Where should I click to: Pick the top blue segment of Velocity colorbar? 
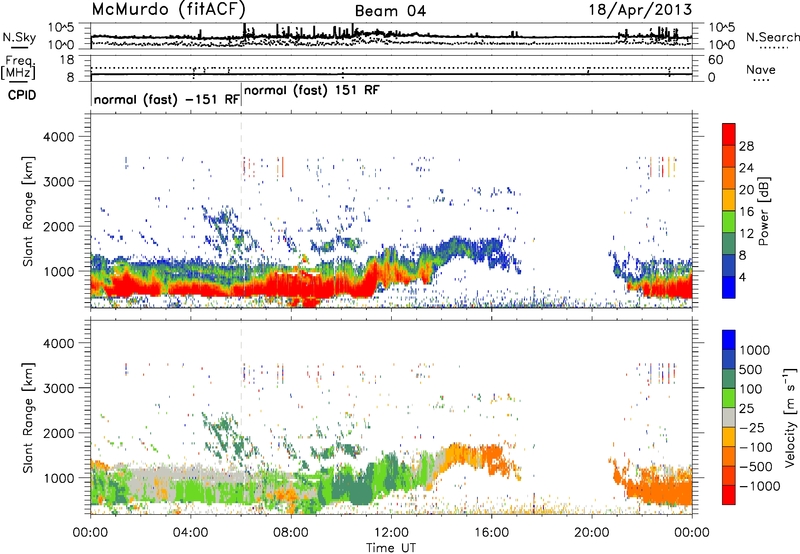click(729, 340)
